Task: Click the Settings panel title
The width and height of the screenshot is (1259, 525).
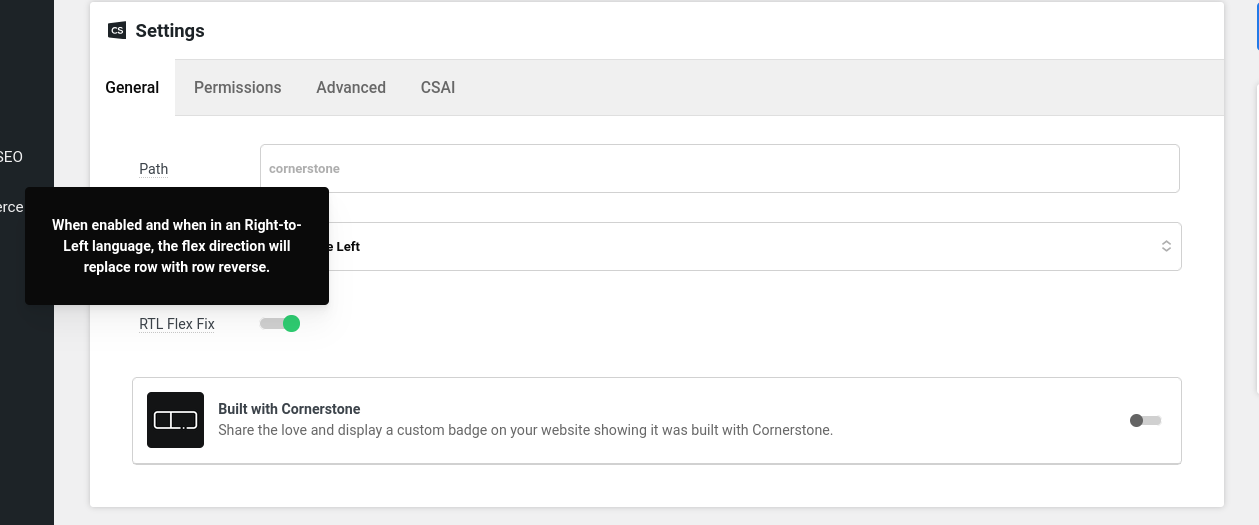Action: (x=170, y=31)
